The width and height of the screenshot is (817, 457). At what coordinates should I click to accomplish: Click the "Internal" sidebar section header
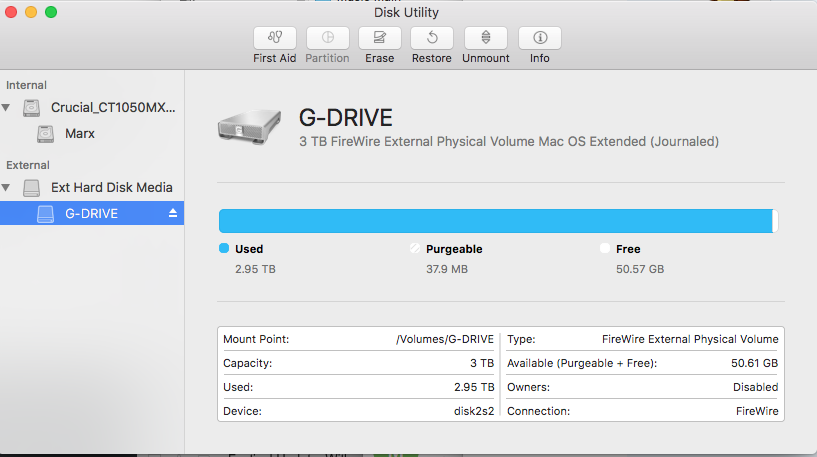(27, 85)
